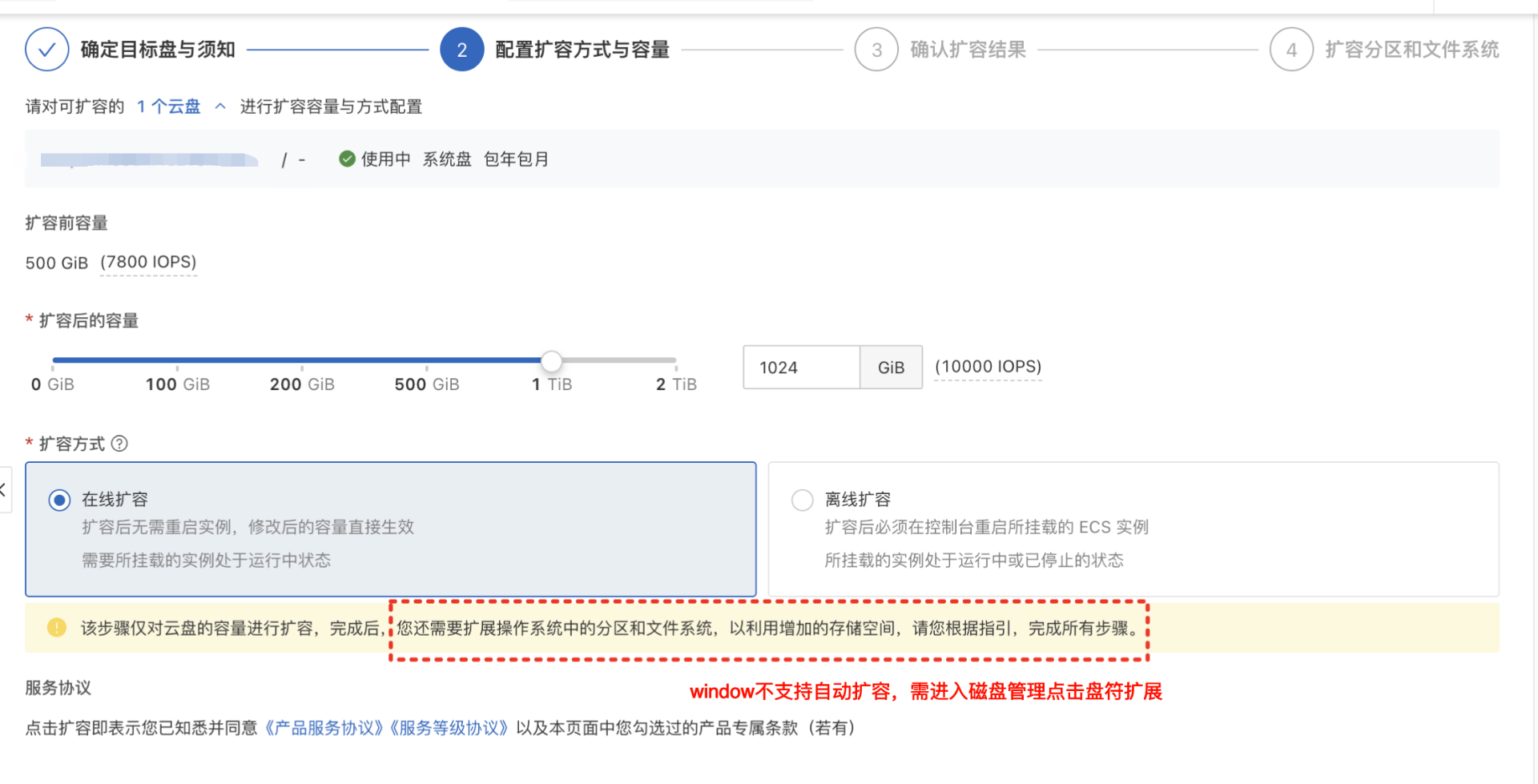Click the yellow warning notice icon
The width and height of the screenshot is (1538, 784).
57,628
